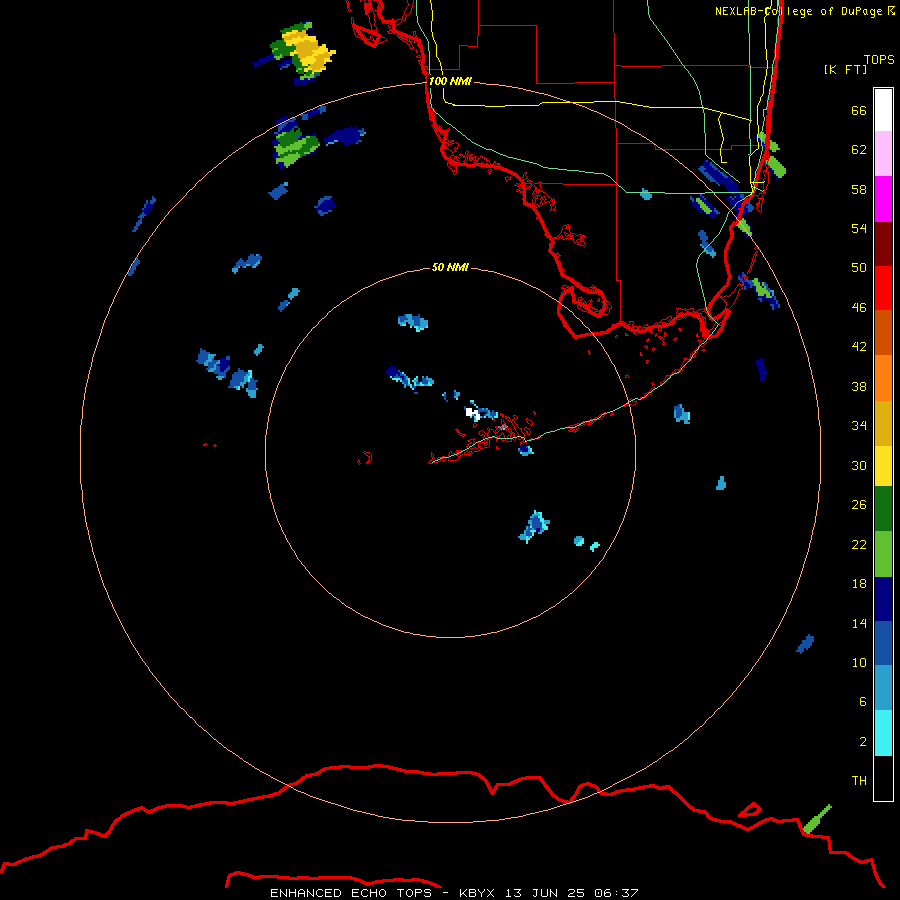Select the dark red (maroon) legend band
The width and height of the screenshot is (900, 900).
(x=883, y=244)
